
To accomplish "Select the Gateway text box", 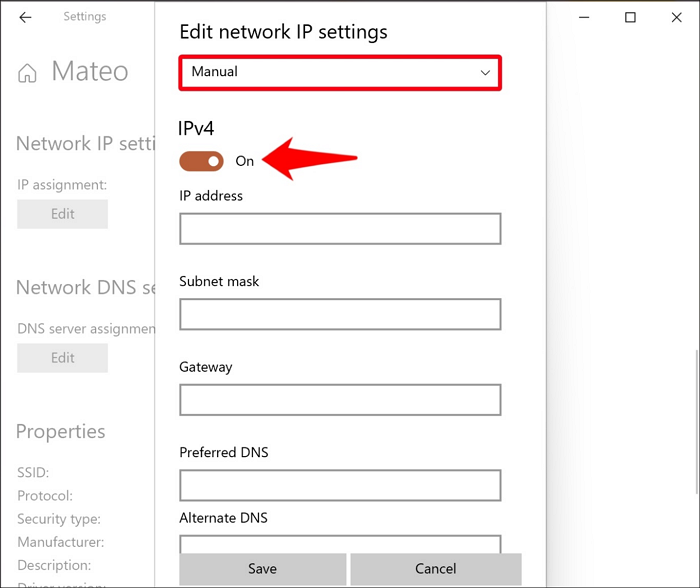I will coord(339,400).
